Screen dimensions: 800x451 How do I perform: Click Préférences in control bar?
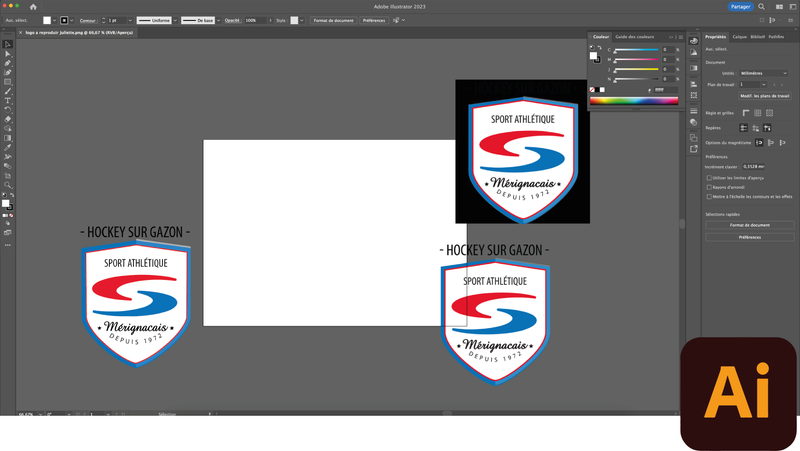(374, 20)
